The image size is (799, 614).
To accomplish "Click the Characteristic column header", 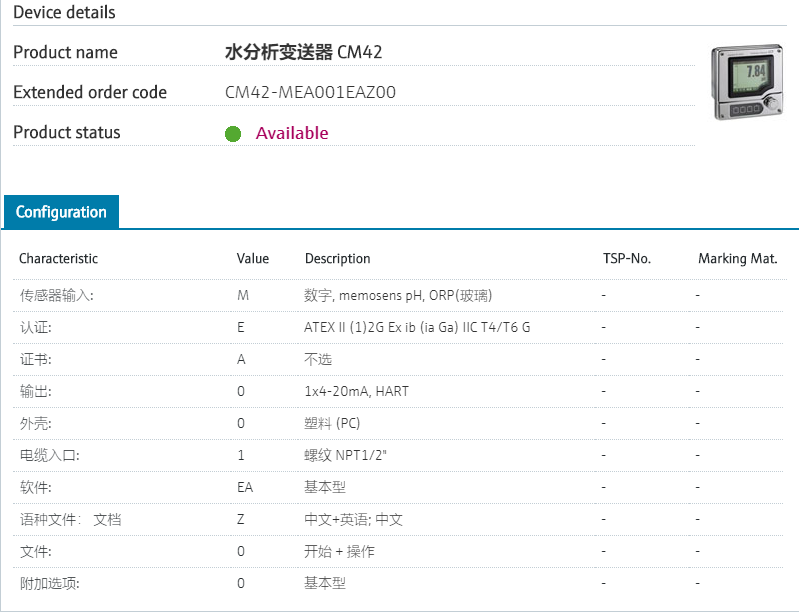I will 58,258.
